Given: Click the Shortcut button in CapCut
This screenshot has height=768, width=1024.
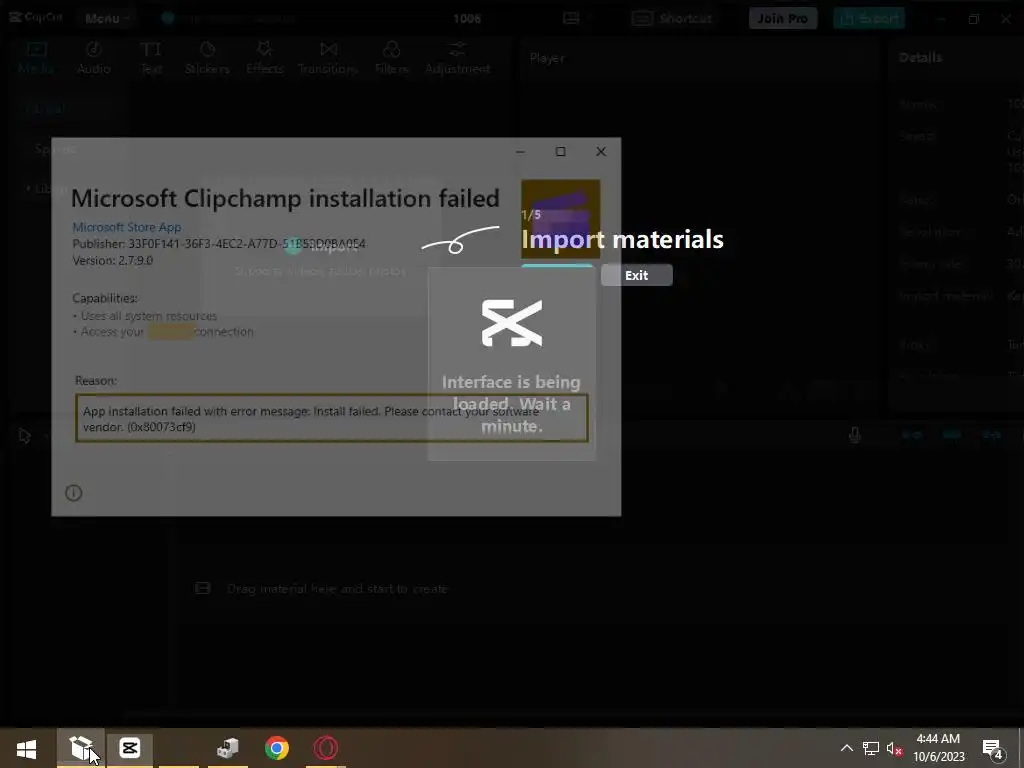Looking at the screenshot, I should pyautogui.click(x=672, y=18).
